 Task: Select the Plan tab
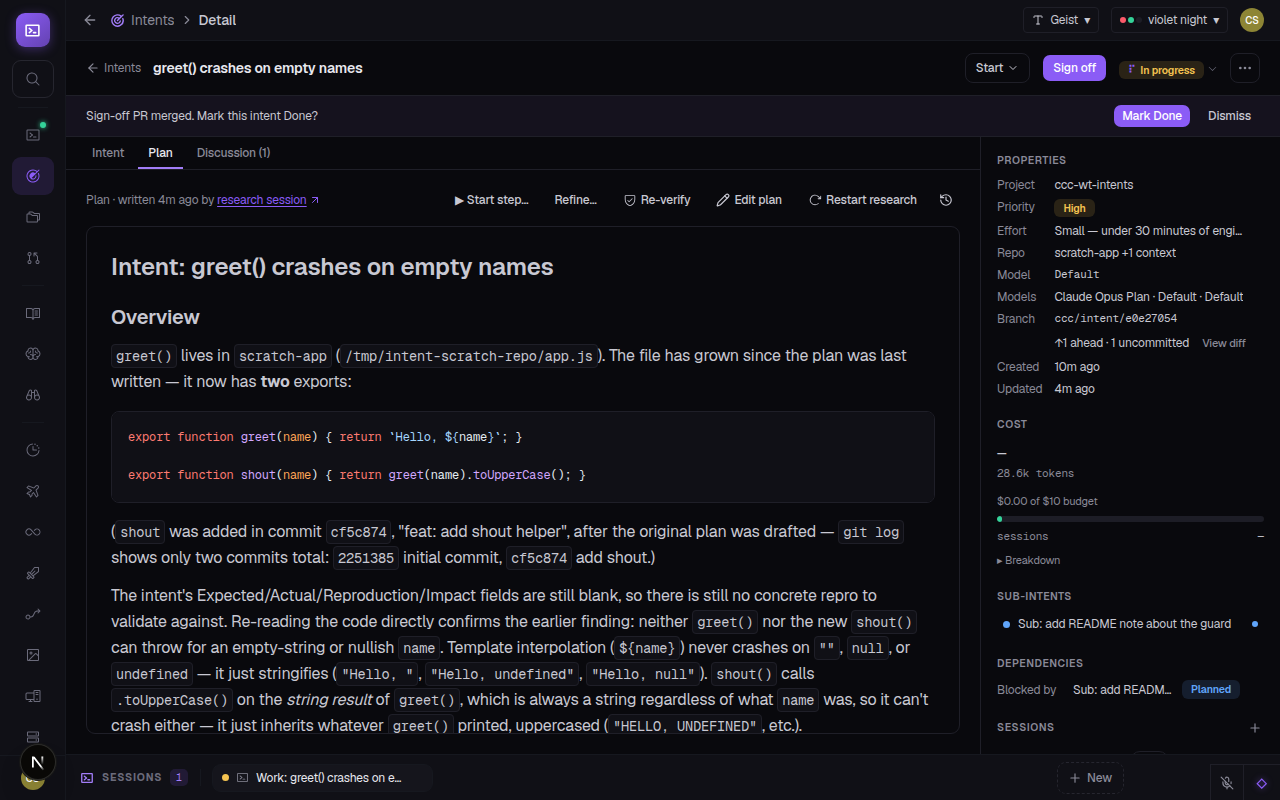coord(160,153)
